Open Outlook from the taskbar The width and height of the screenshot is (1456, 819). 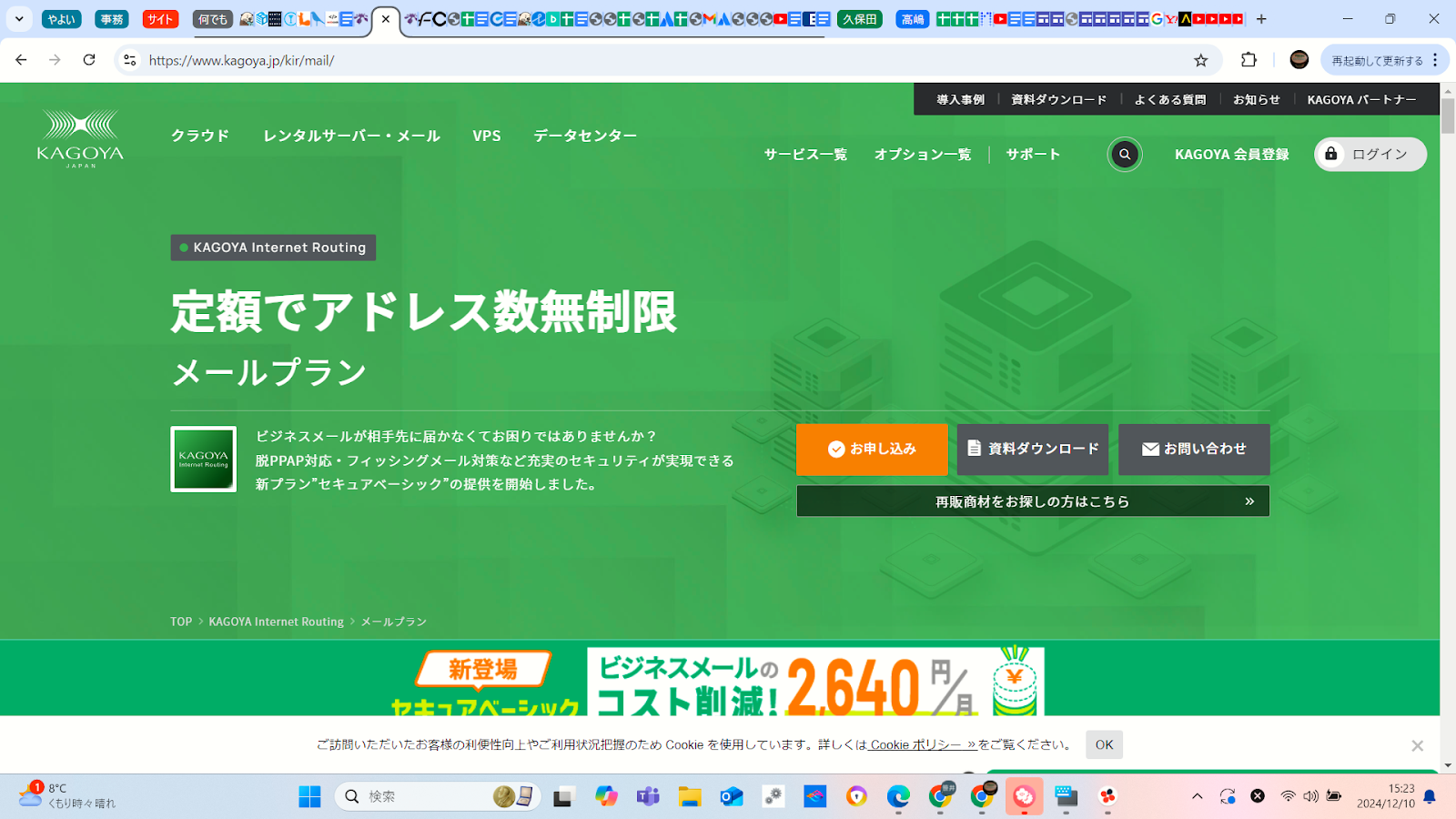point(732,796)
